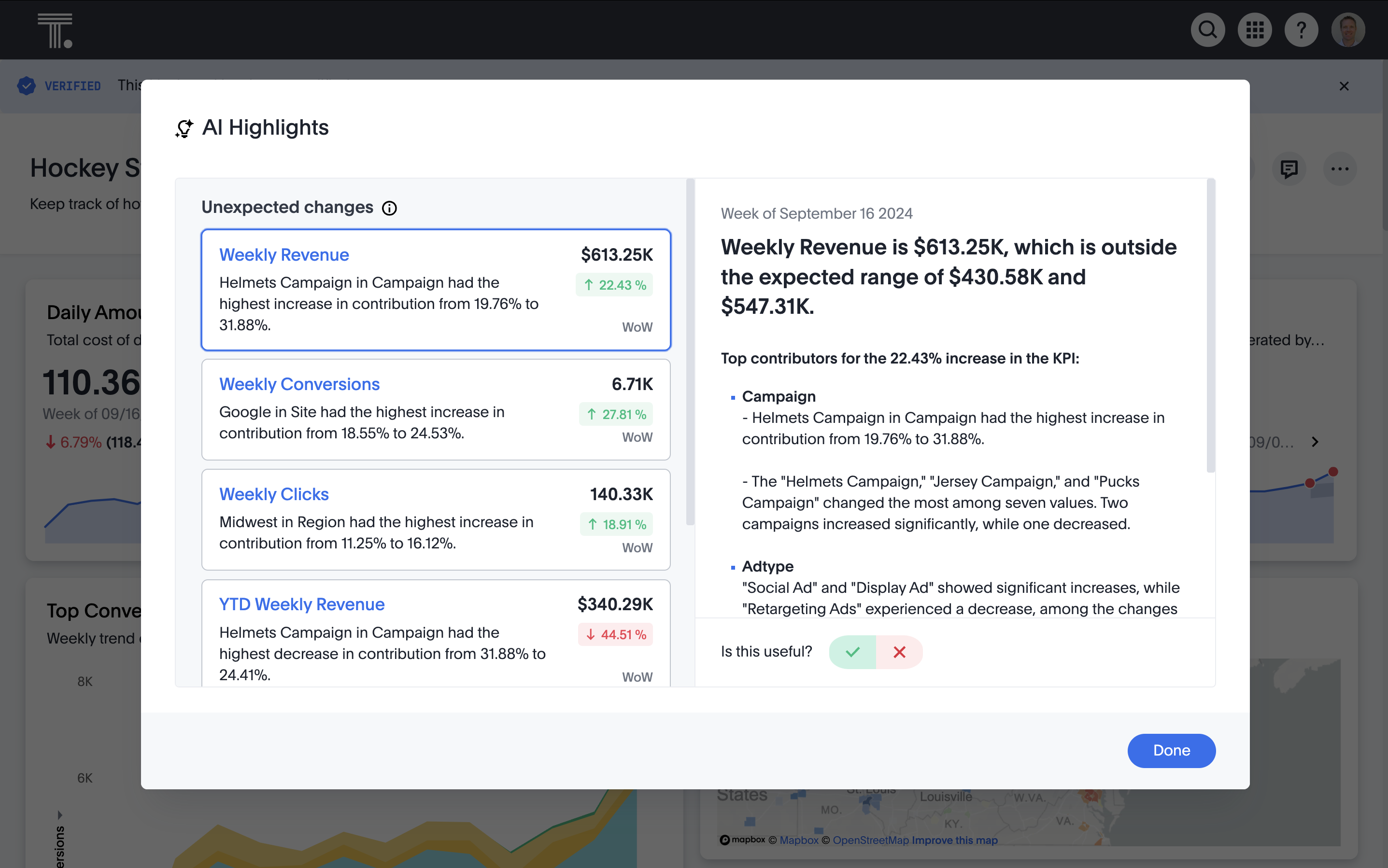Click the unexpected changes list scrollbar
The width and height of the screenshot is (1388, 868).
click(x=690, y=352)
